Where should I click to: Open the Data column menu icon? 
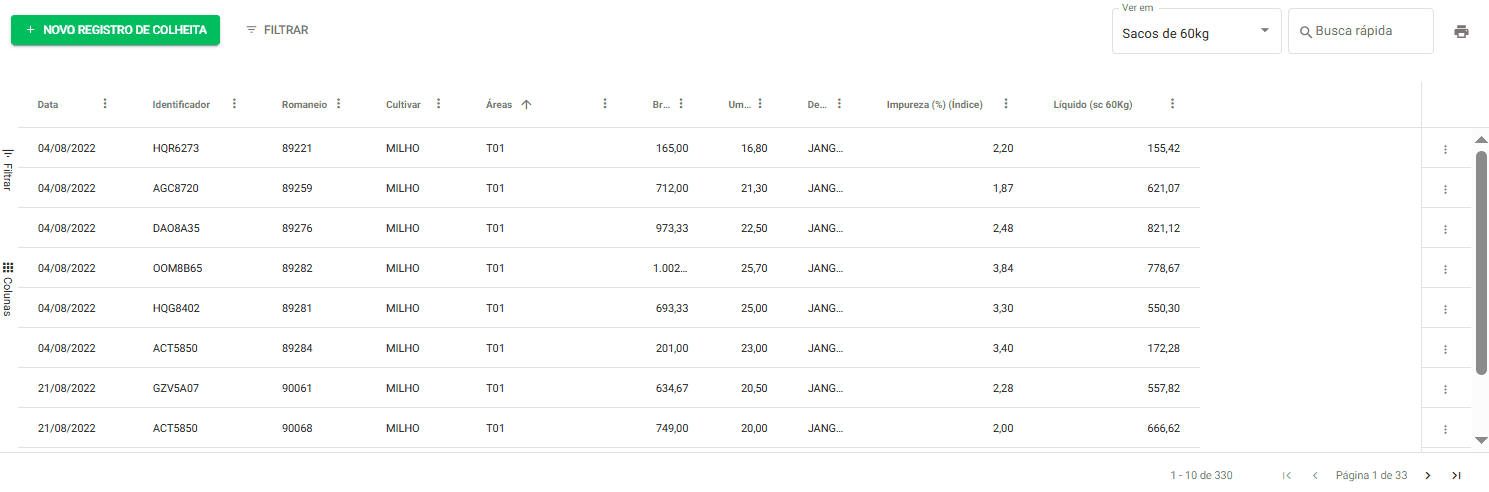(x=105, y=104)
